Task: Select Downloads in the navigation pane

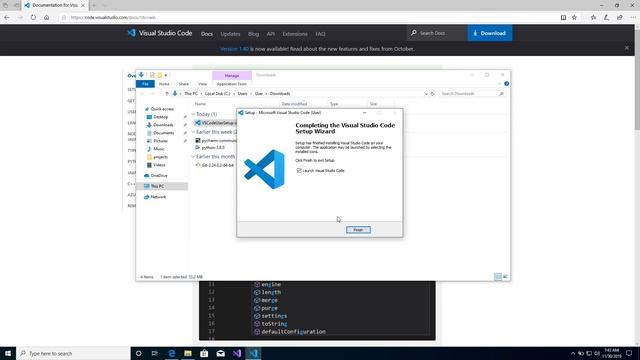Action: point(163,125)
